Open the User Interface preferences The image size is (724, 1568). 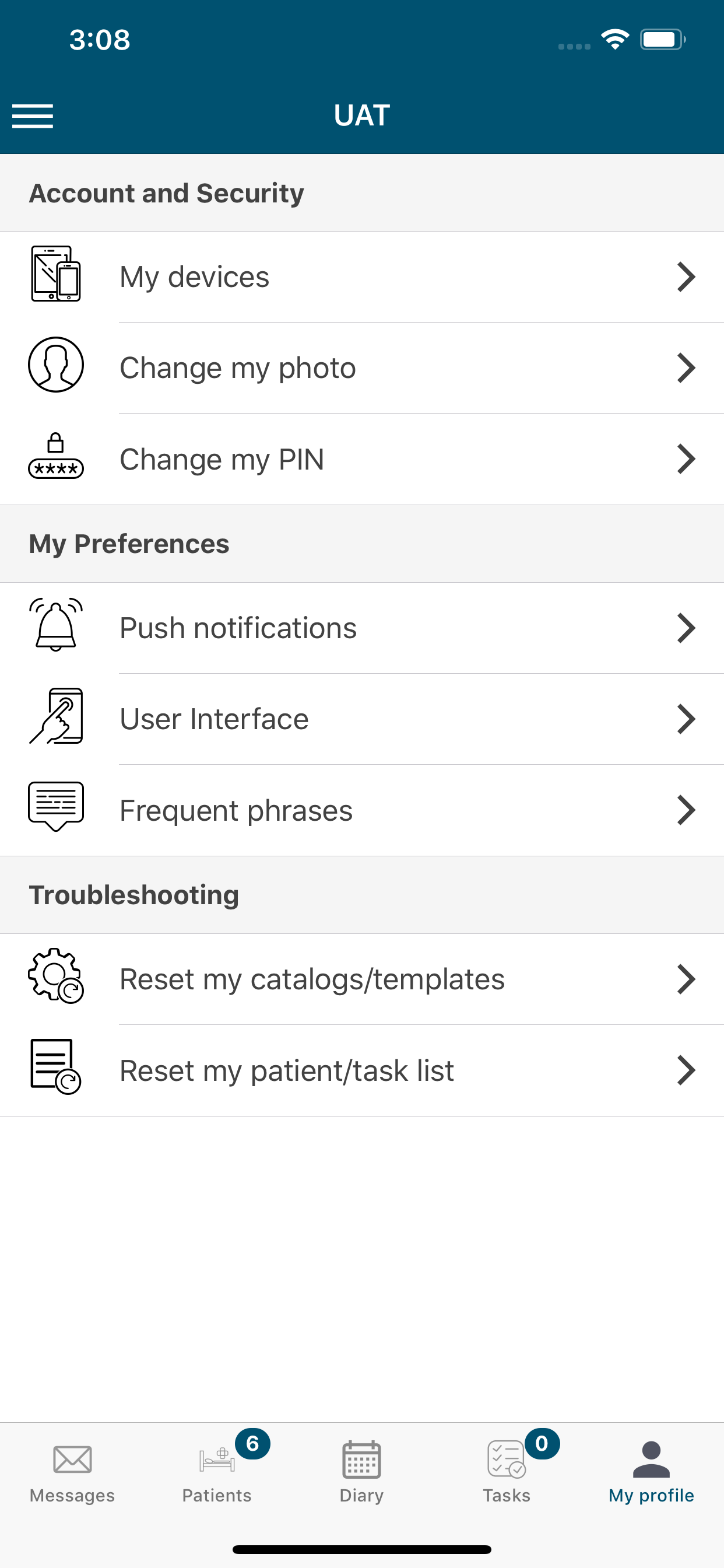point(362,719)
